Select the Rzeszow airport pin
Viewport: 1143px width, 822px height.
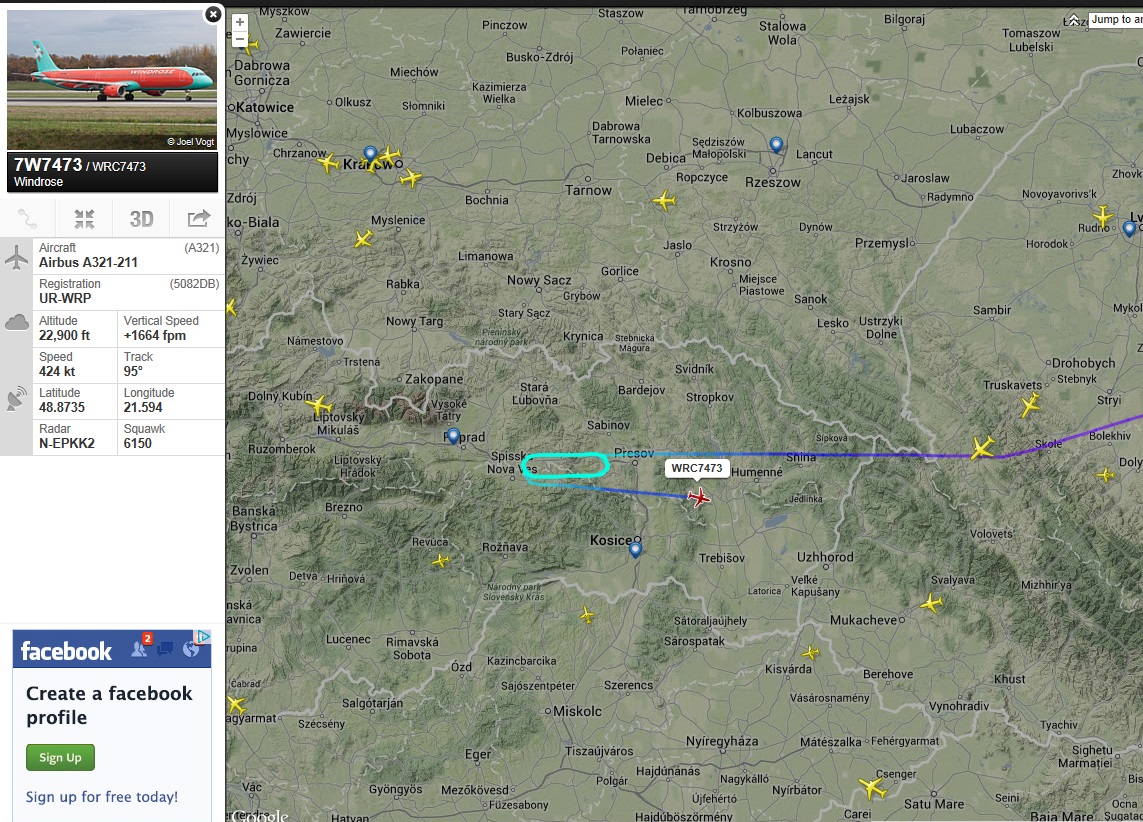point(776,145)
